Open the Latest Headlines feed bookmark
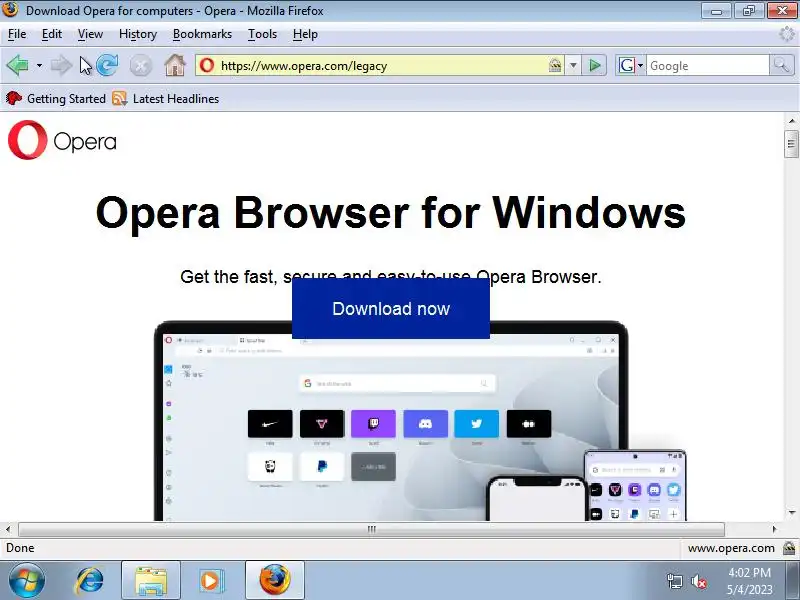Screen dimensions: 800x600 tap(165, 98)
